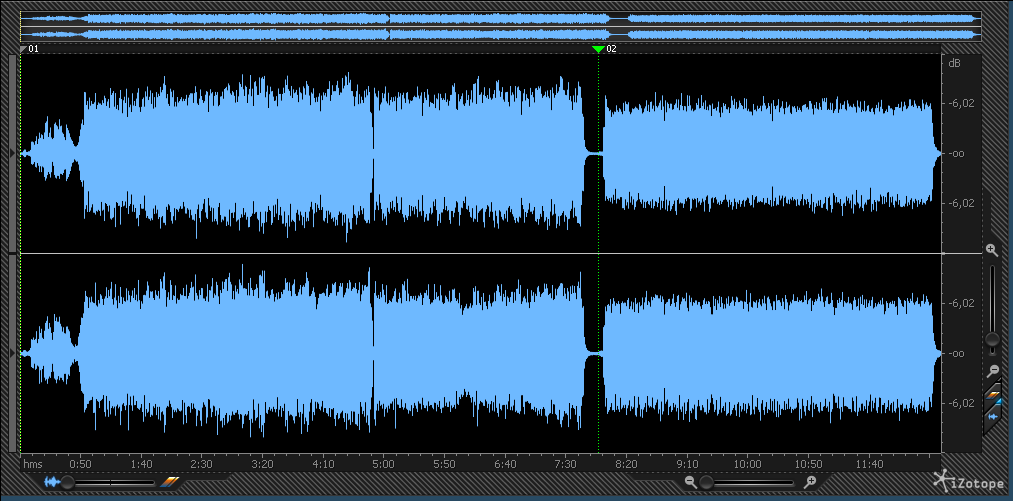Click the waveform/spectrogram blend slider knob

click(x=68, y=483)
